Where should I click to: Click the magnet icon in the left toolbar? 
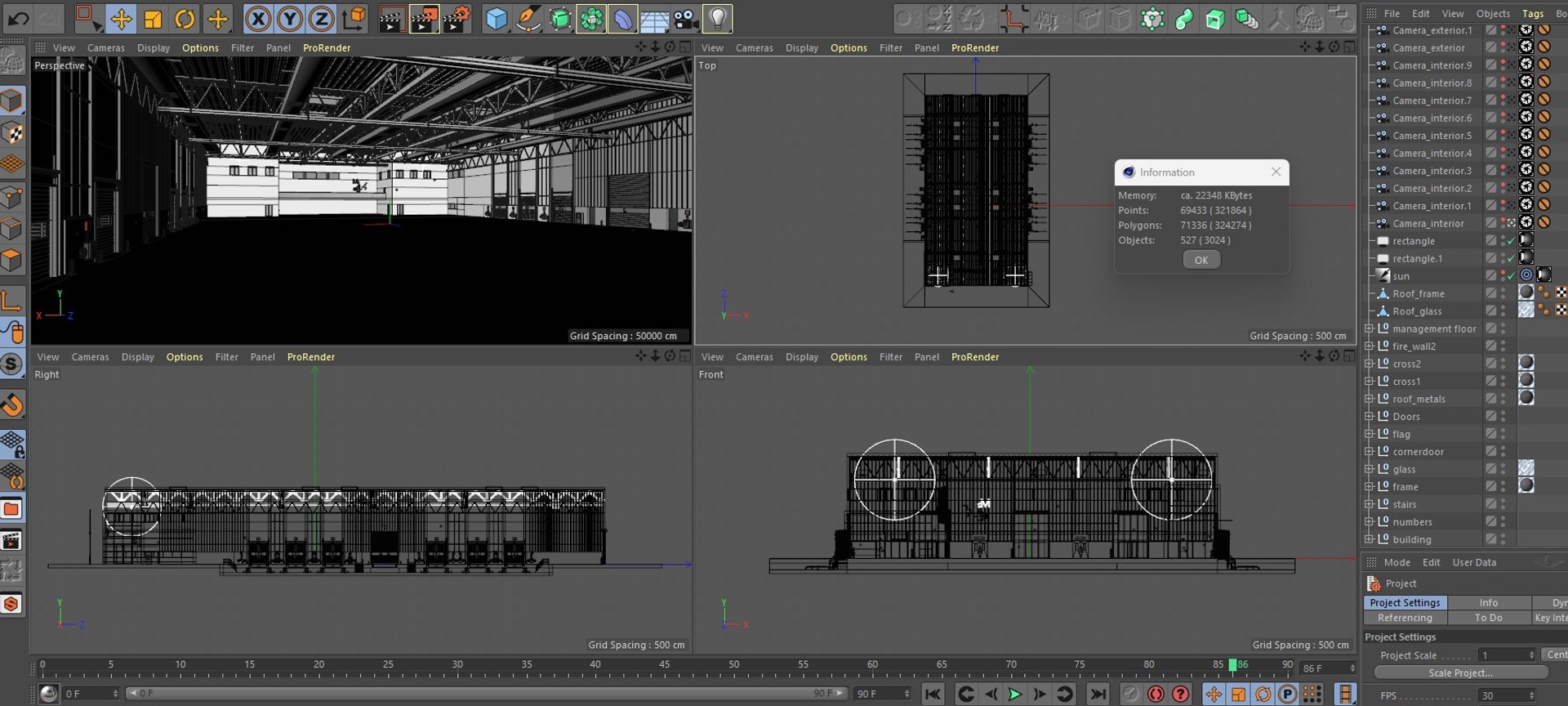click(12, 404)
